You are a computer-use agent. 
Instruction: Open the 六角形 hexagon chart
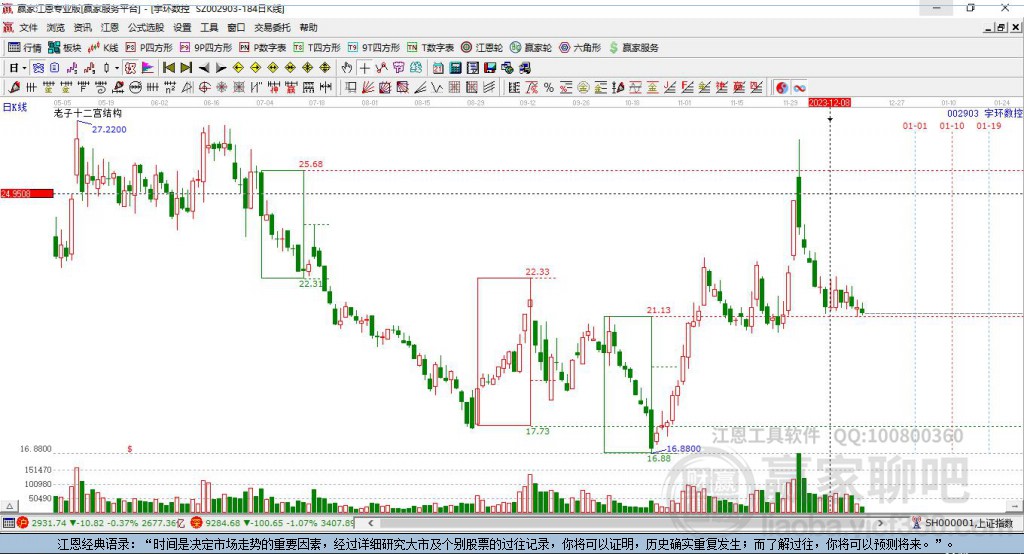tap(580, 48)
